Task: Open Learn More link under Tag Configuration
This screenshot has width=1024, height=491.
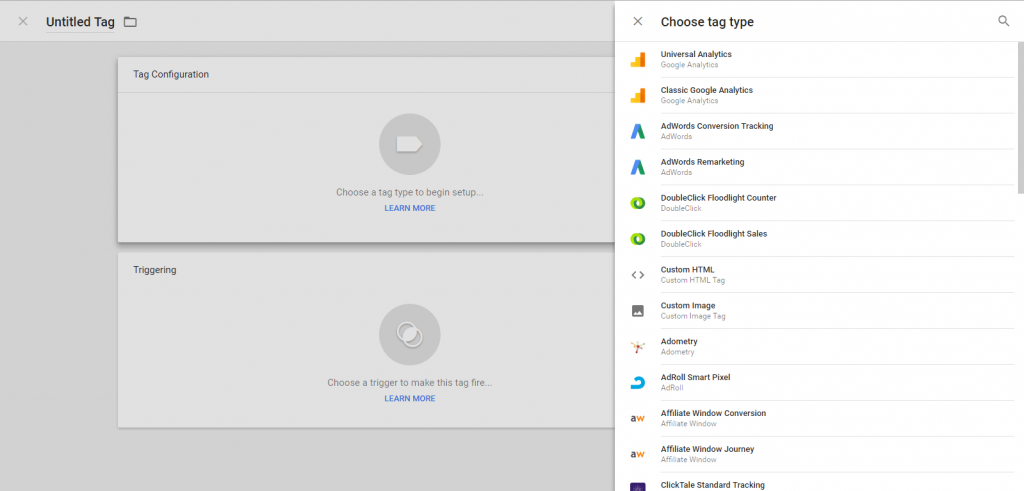Action: click(409, 208)
